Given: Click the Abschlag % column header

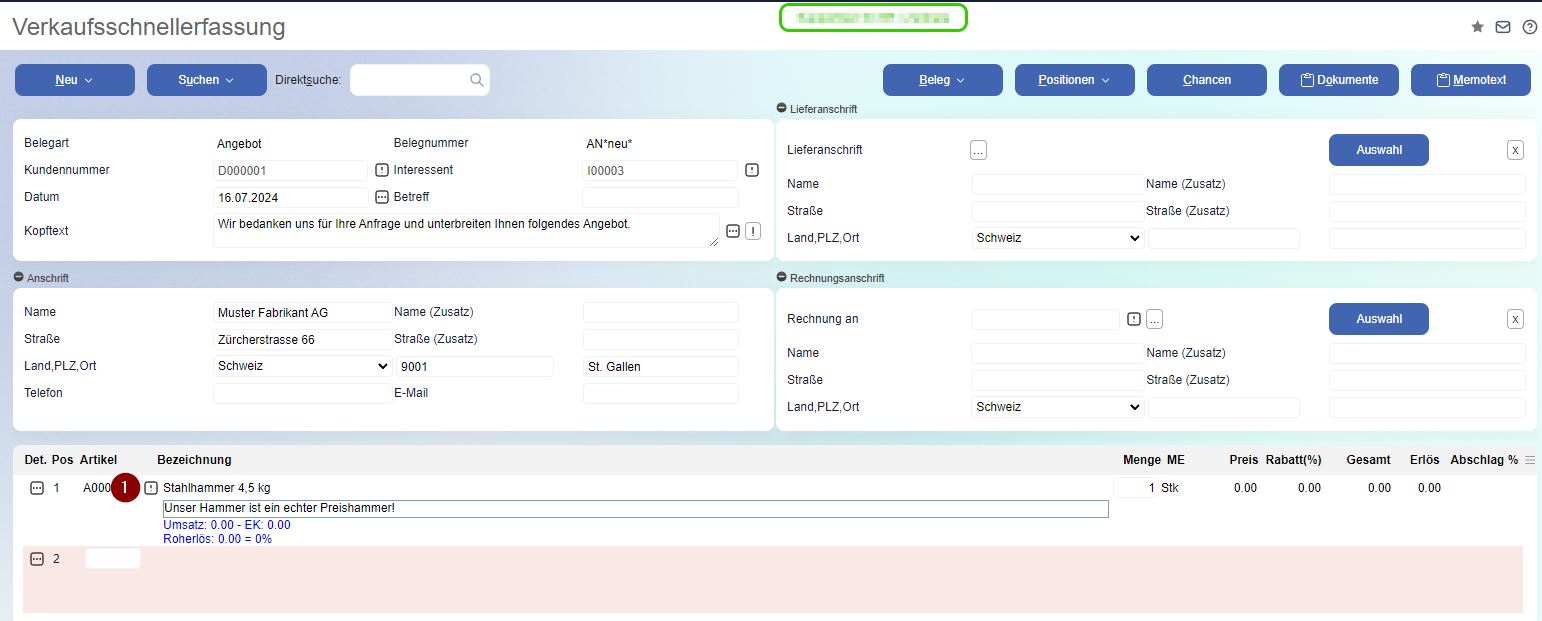Looking at the screenshot, I should tap(1484, 460).
